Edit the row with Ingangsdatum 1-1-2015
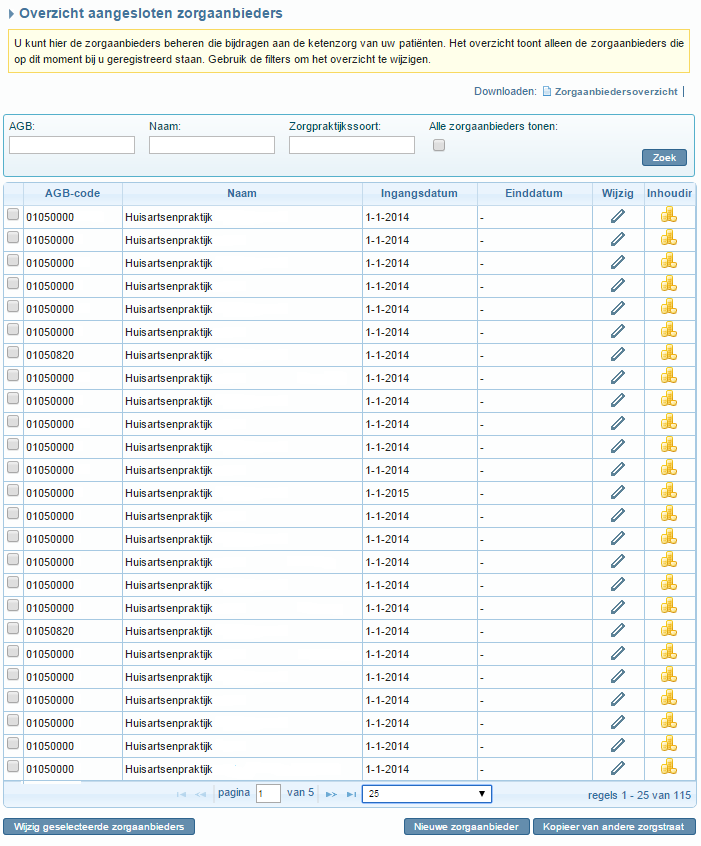701x846 pixels. [x=618, y=493]
